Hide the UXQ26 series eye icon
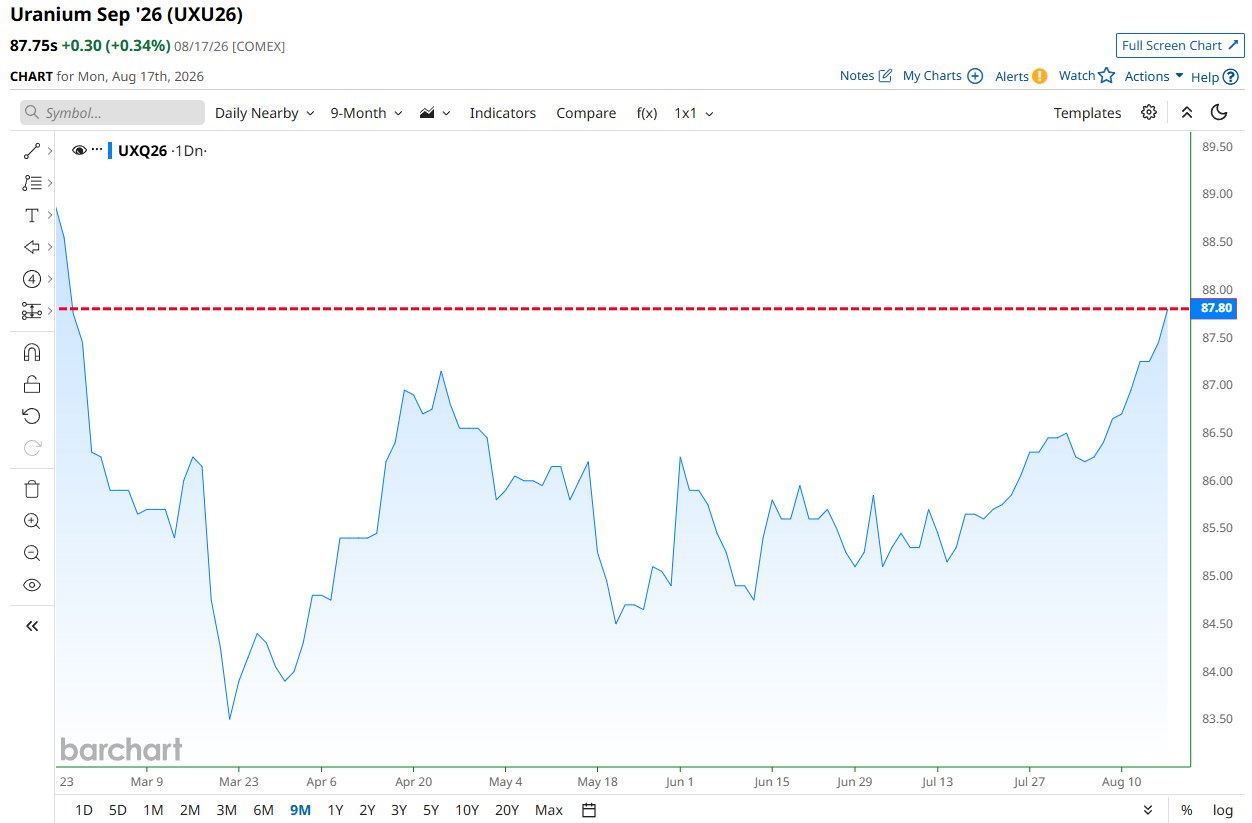This screenshot has width=1252, height=823. pos(79,150)
